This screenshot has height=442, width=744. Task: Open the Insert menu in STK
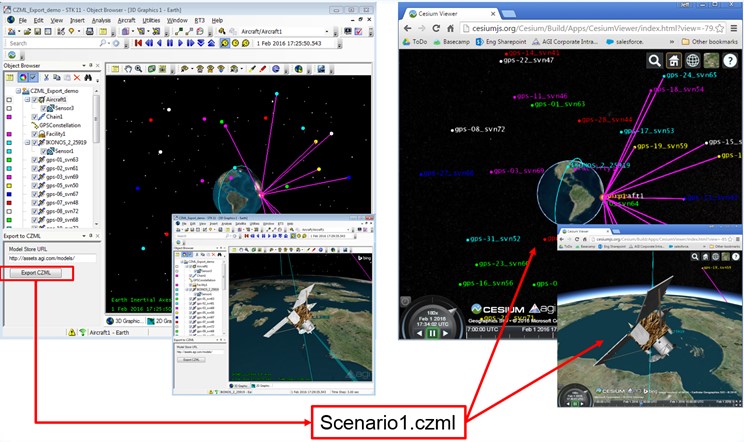[x=77, y=20]
